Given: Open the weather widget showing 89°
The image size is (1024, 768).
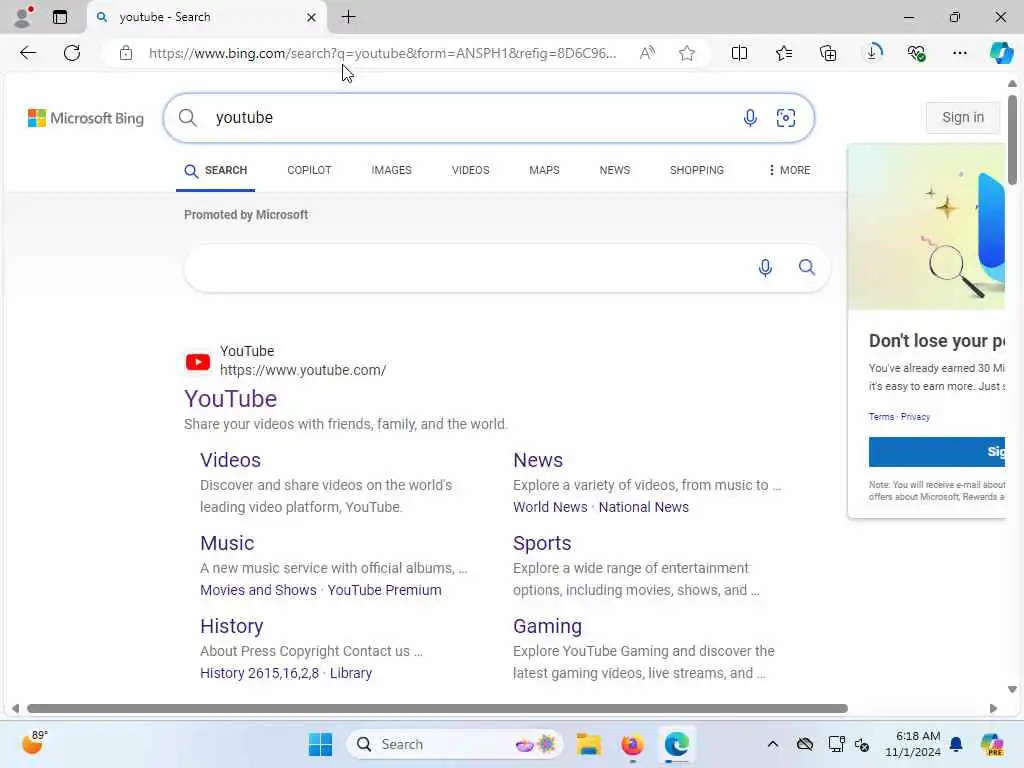Looking at the screenshot, I should pos(34,743).
